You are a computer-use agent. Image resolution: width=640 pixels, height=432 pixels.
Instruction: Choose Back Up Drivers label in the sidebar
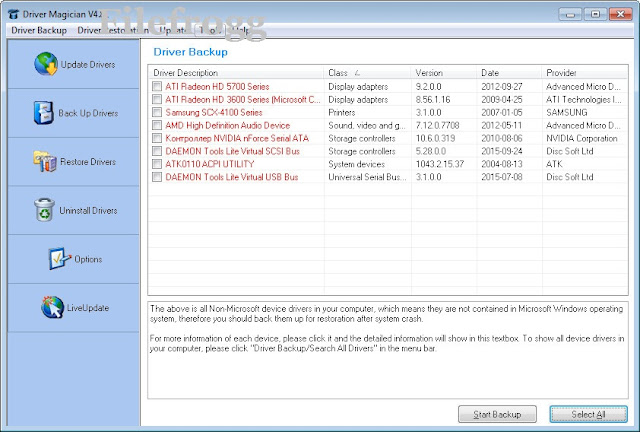88,113
